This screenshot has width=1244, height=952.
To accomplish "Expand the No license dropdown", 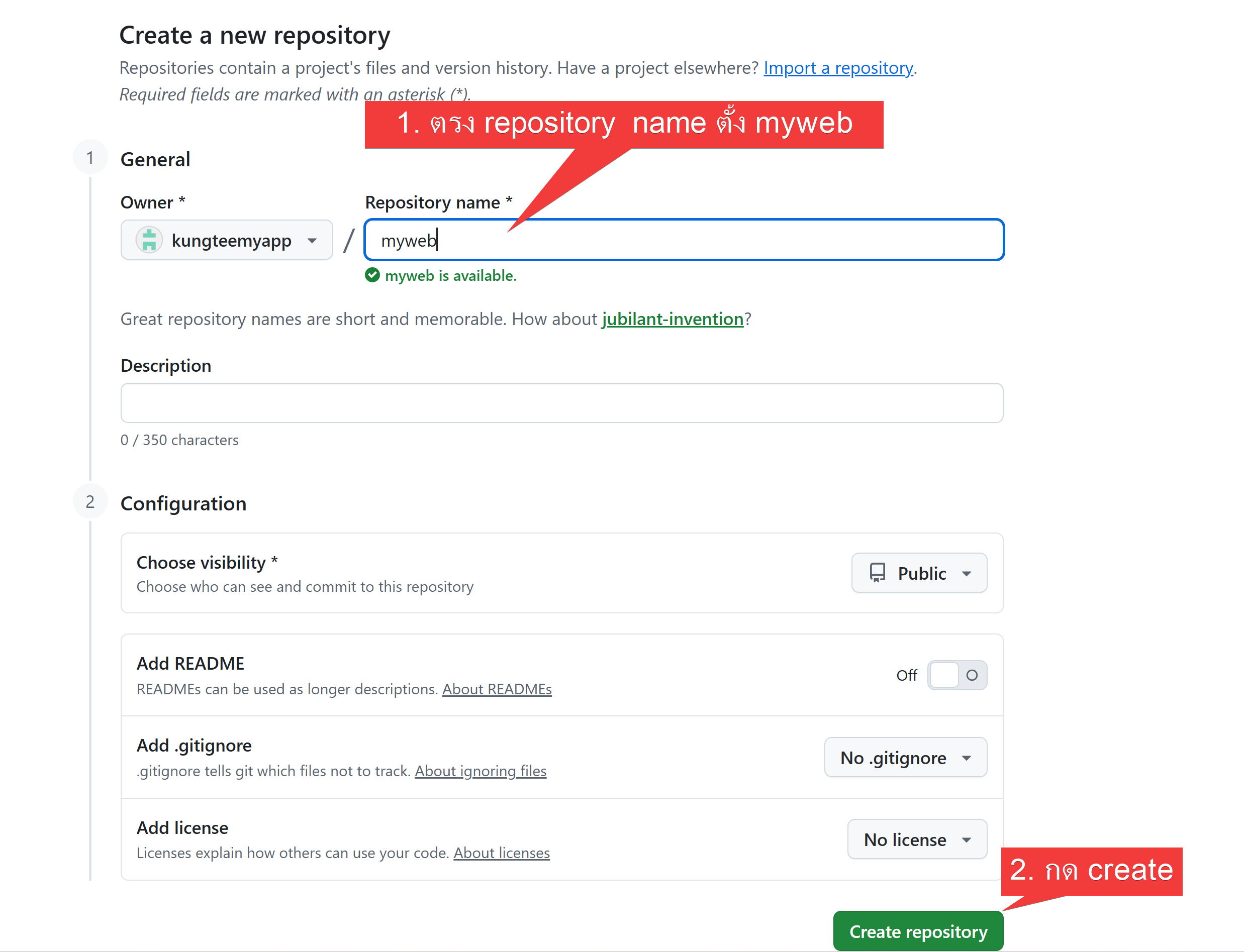I will [x=916, y=839].
